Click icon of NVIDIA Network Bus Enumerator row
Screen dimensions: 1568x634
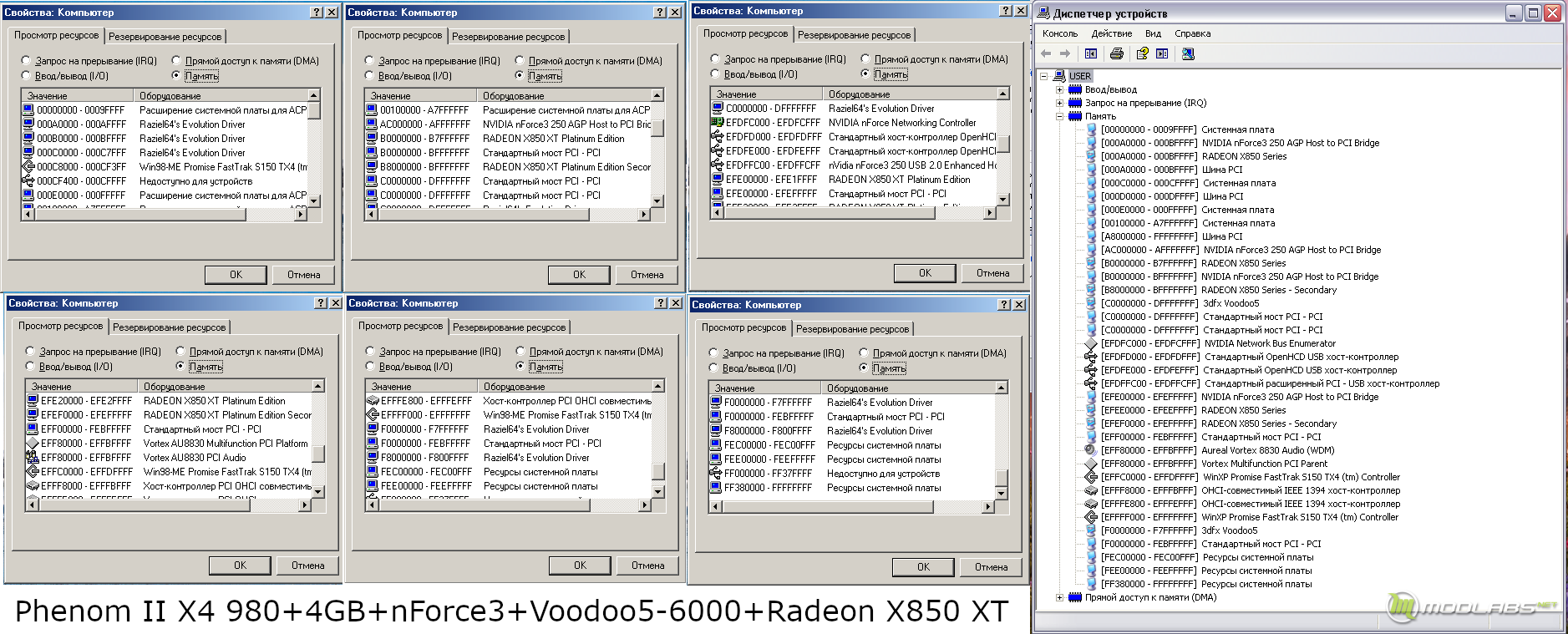point(1091,343)
